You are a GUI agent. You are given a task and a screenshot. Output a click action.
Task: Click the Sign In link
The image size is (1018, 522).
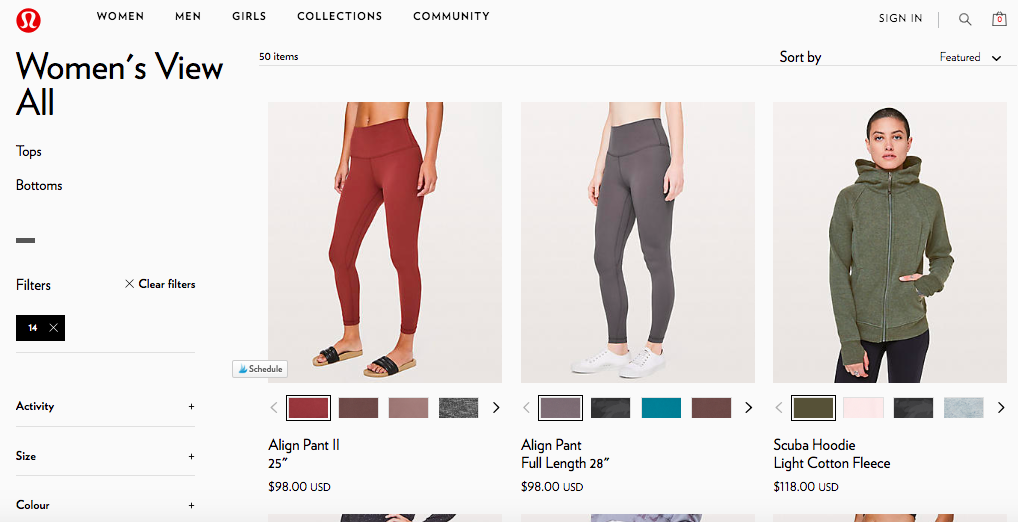[x=900, y=19]
